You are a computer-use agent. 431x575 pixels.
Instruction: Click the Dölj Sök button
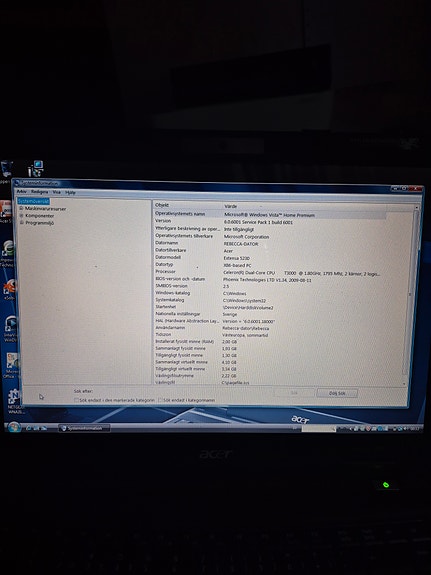coord(337,393)
